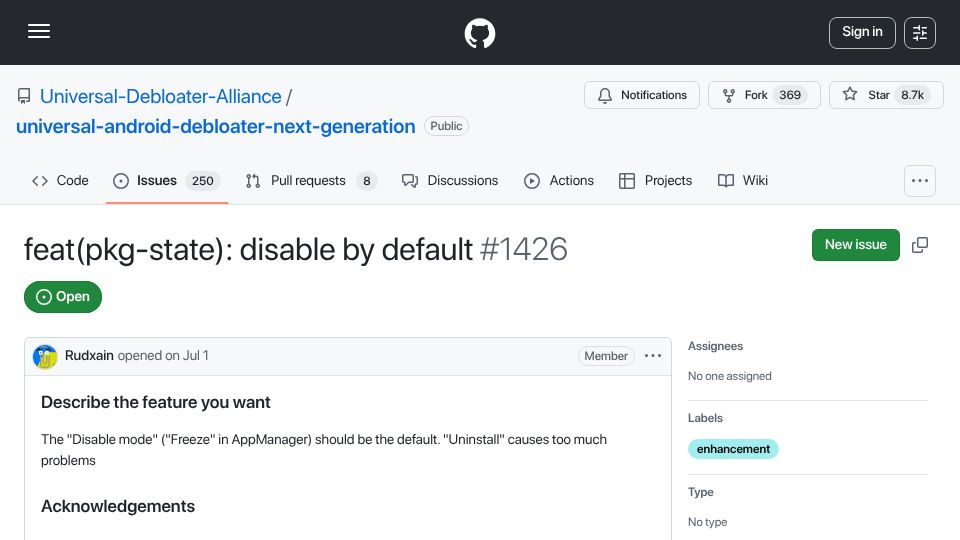960x540 pixels.
Task: Open the Projects tab
Action: pyautogui.click(x=655, y=181)
